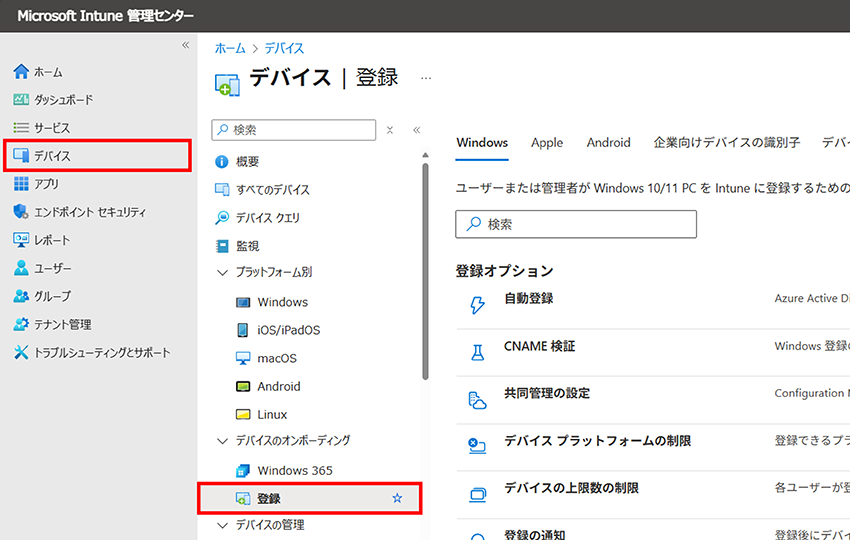Click the すべてのデバイス icon
This screenshot has height=540, width=850.
click(x=222, y=189)
